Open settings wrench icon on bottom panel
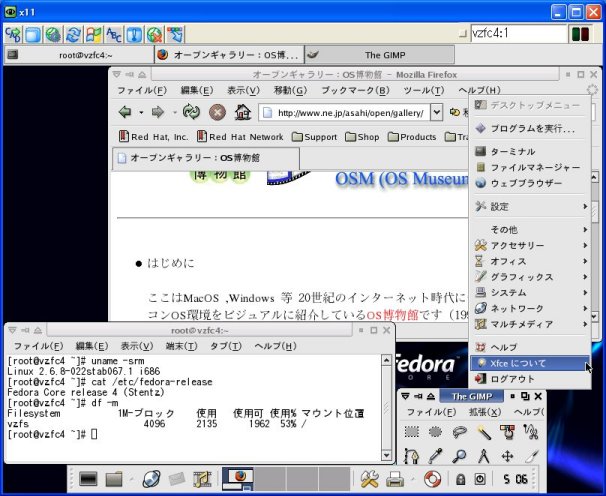Image resolution: width=606 pixels, height=496 pixels. (x=369, y=479)
